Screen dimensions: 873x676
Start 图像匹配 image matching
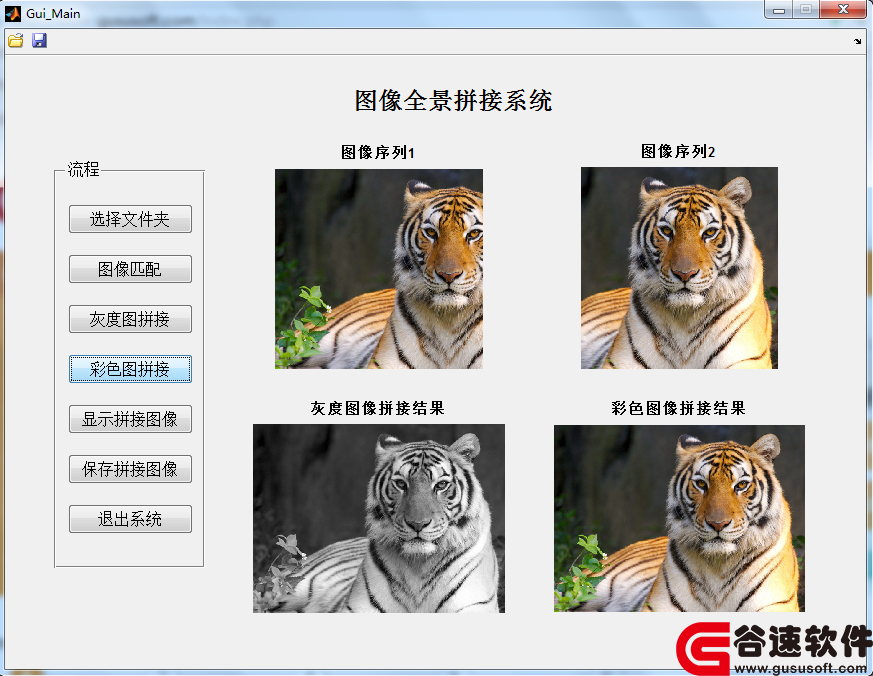tap(130, 269)
